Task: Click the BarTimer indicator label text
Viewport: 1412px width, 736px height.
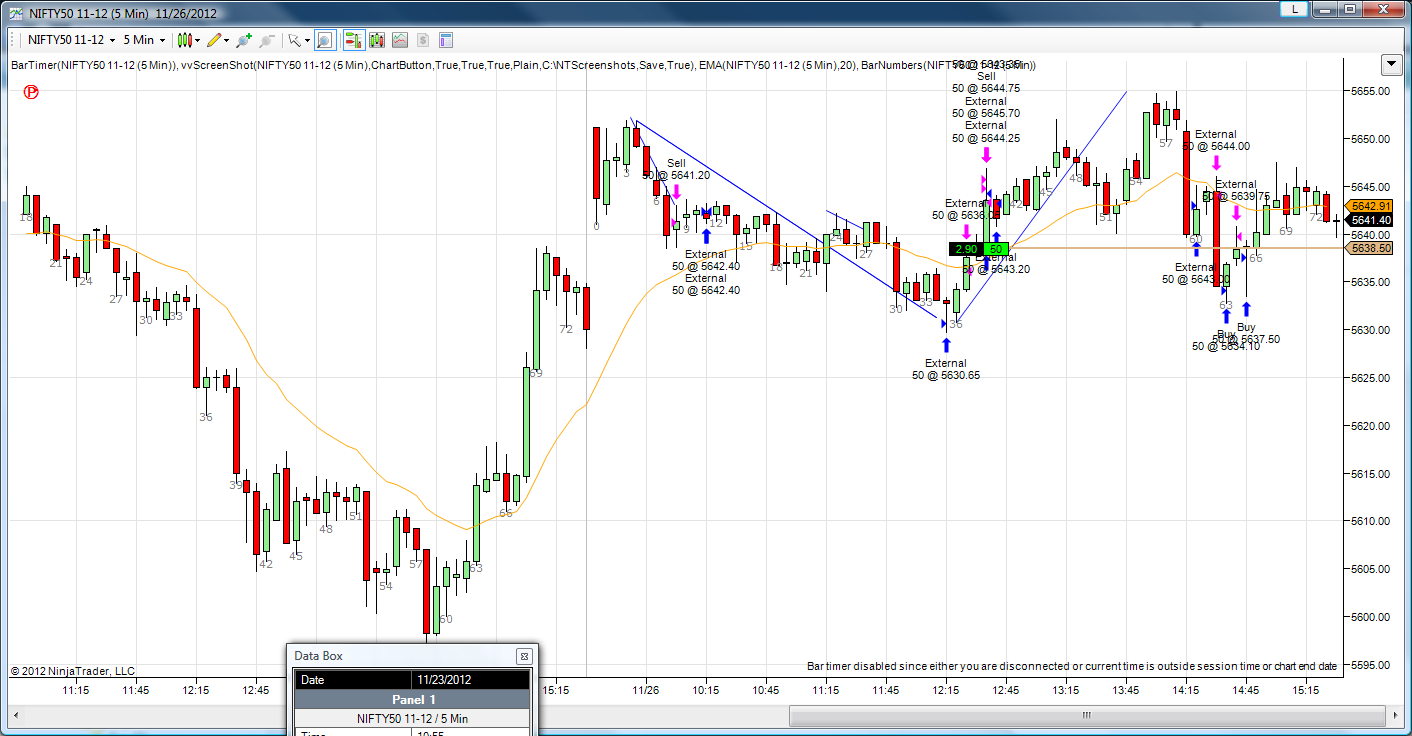Action: click(94, 65)
